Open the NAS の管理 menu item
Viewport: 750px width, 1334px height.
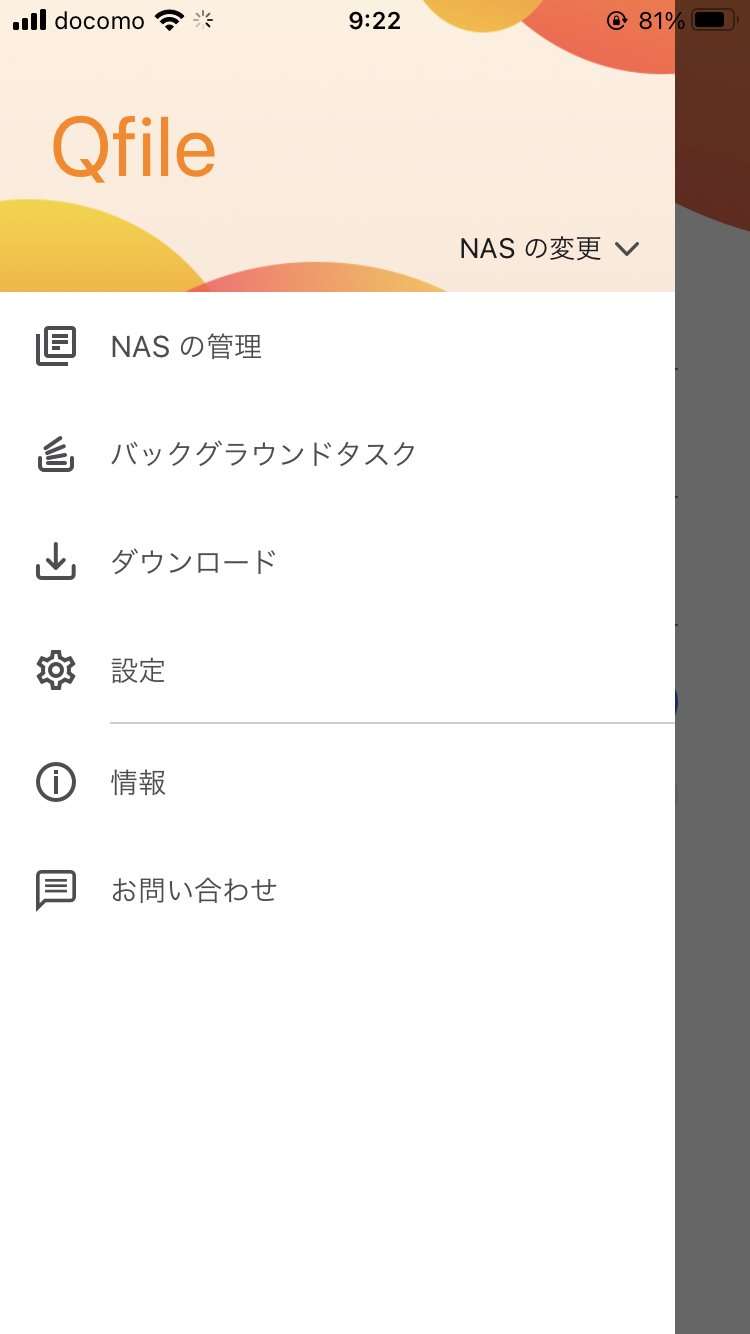pos(186,347)
